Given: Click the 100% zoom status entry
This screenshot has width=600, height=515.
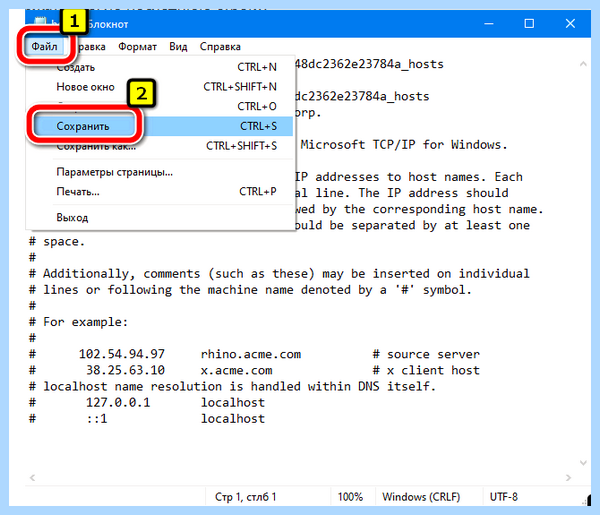Looking at the screenshot, I should (x=350, y=497).
